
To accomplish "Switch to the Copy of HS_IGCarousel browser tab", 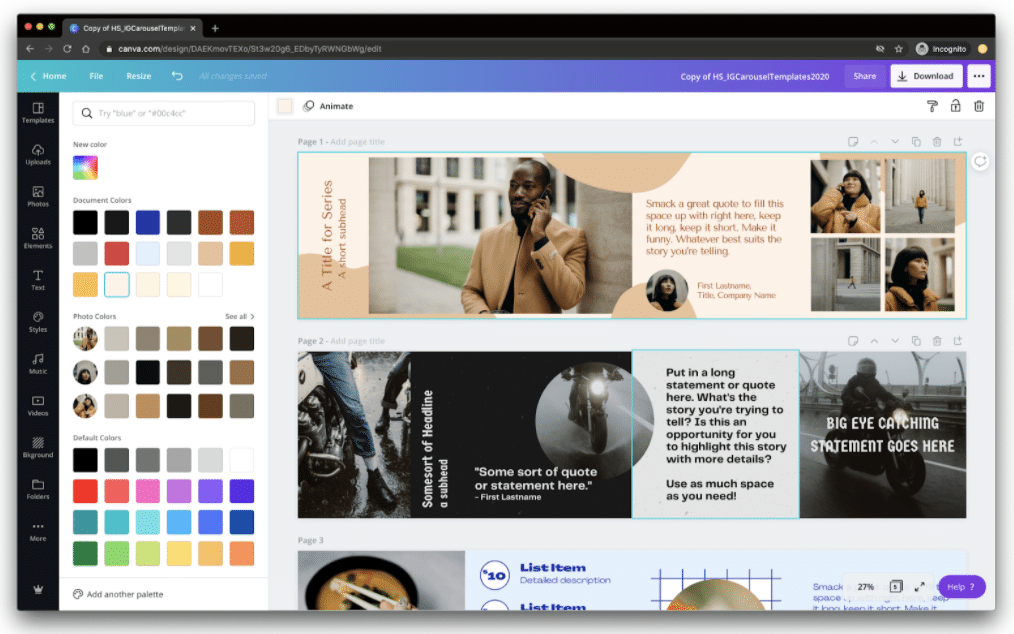I will click(x=133, y=28).
